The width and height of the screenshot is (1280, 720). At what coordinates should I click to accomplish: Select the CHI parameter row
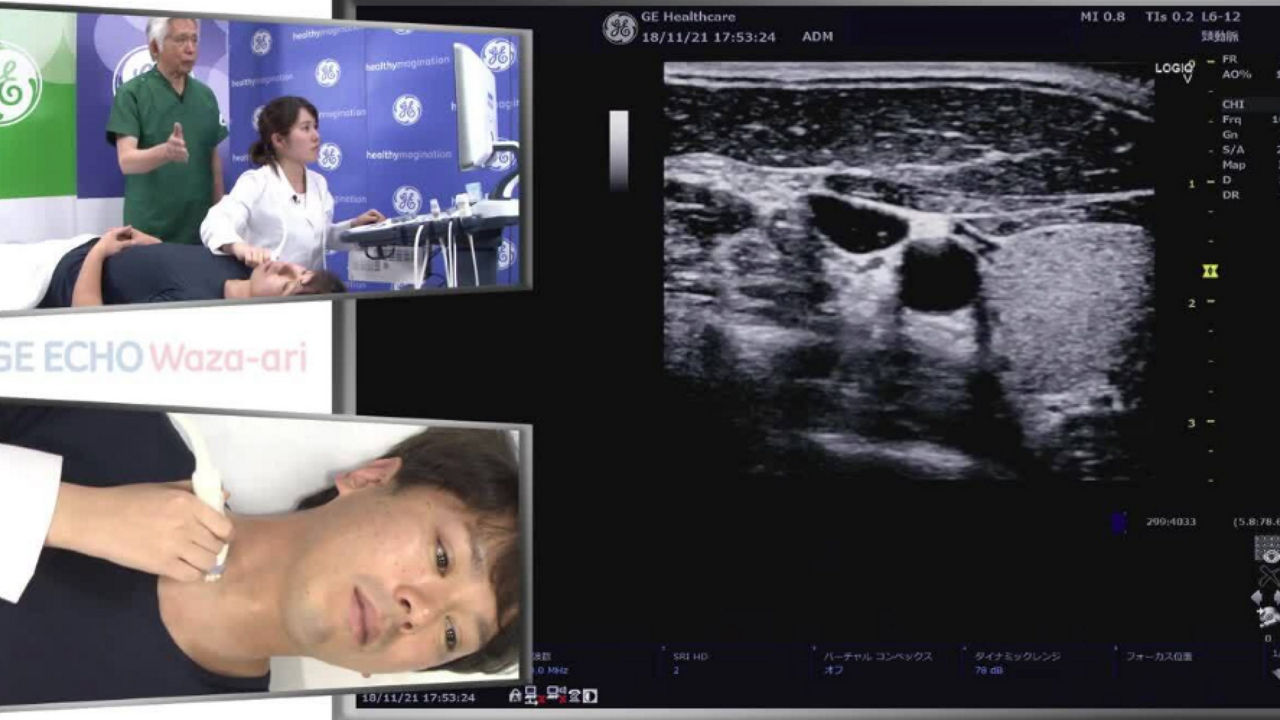1250,104
